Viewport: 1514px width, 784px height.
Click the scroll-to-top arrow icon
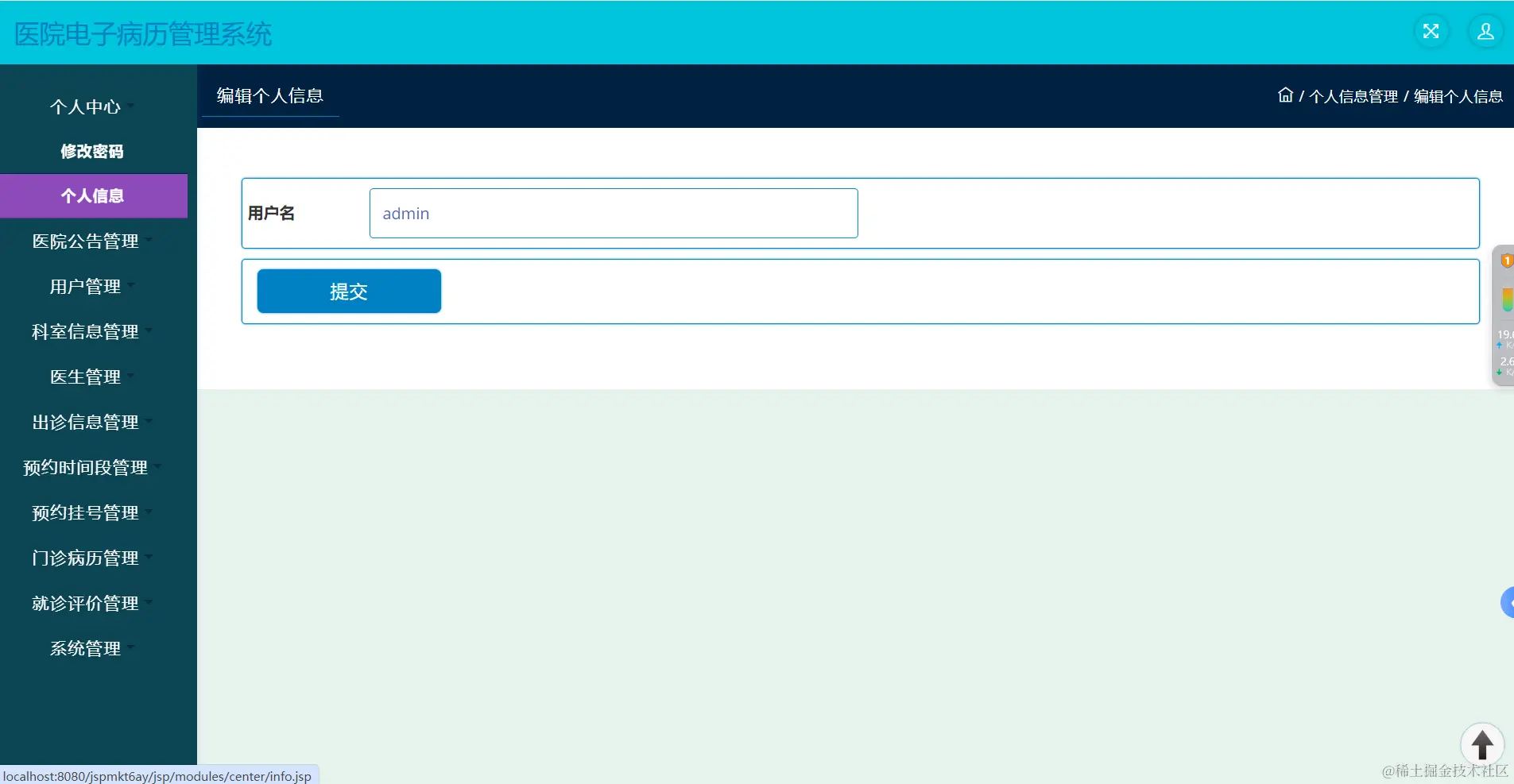click(x=1482, y=745)
